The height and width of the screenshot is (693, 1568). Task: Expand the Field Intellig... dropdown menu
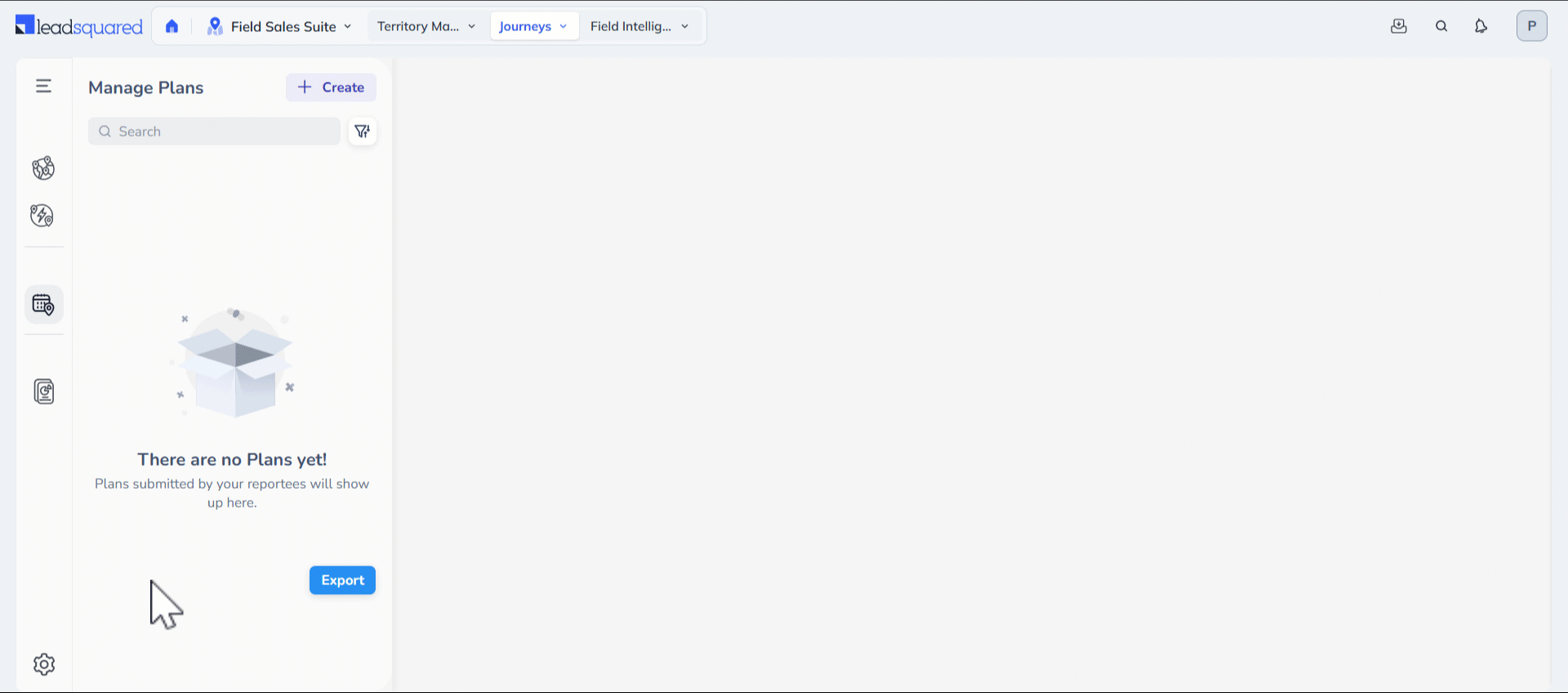point(639,26)
